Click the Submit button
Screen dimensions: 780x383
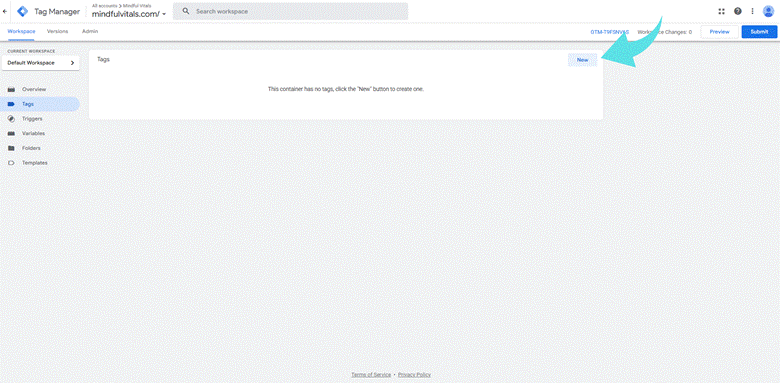[759, 32]
